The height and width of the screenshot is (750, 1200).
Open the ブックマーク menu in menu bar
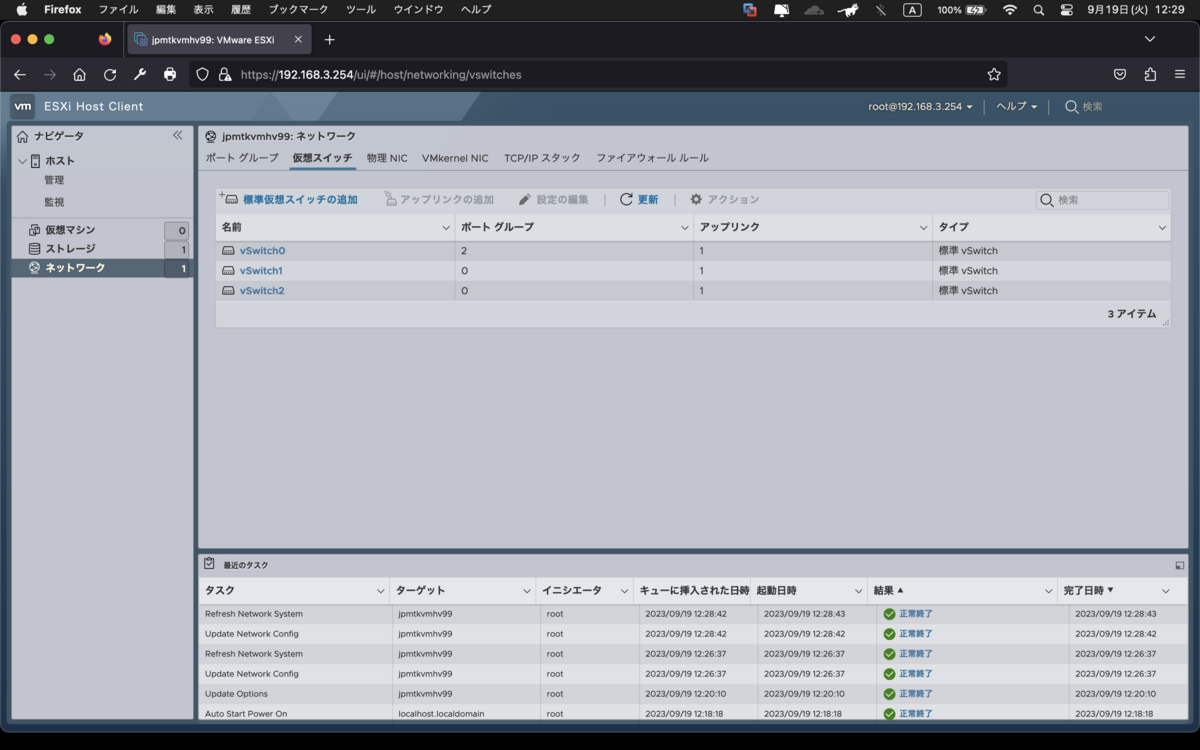coord(298,10)
